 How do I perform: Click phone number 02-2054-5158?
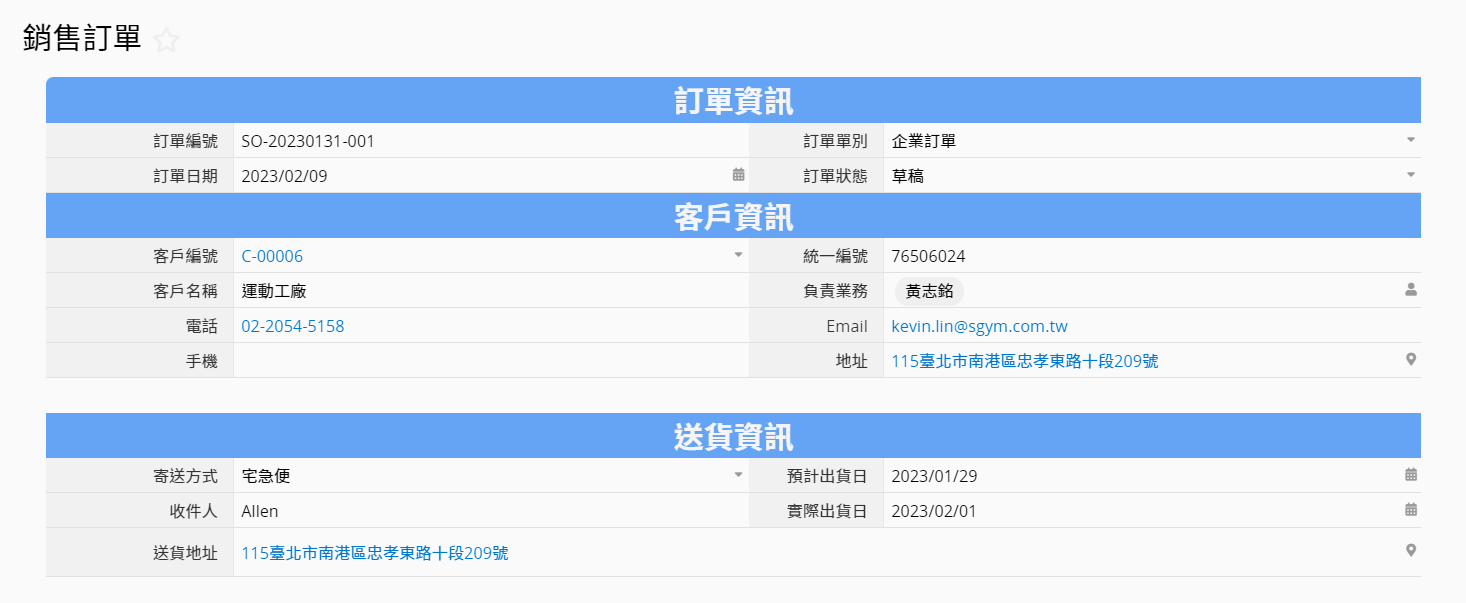tap(293, 326)
